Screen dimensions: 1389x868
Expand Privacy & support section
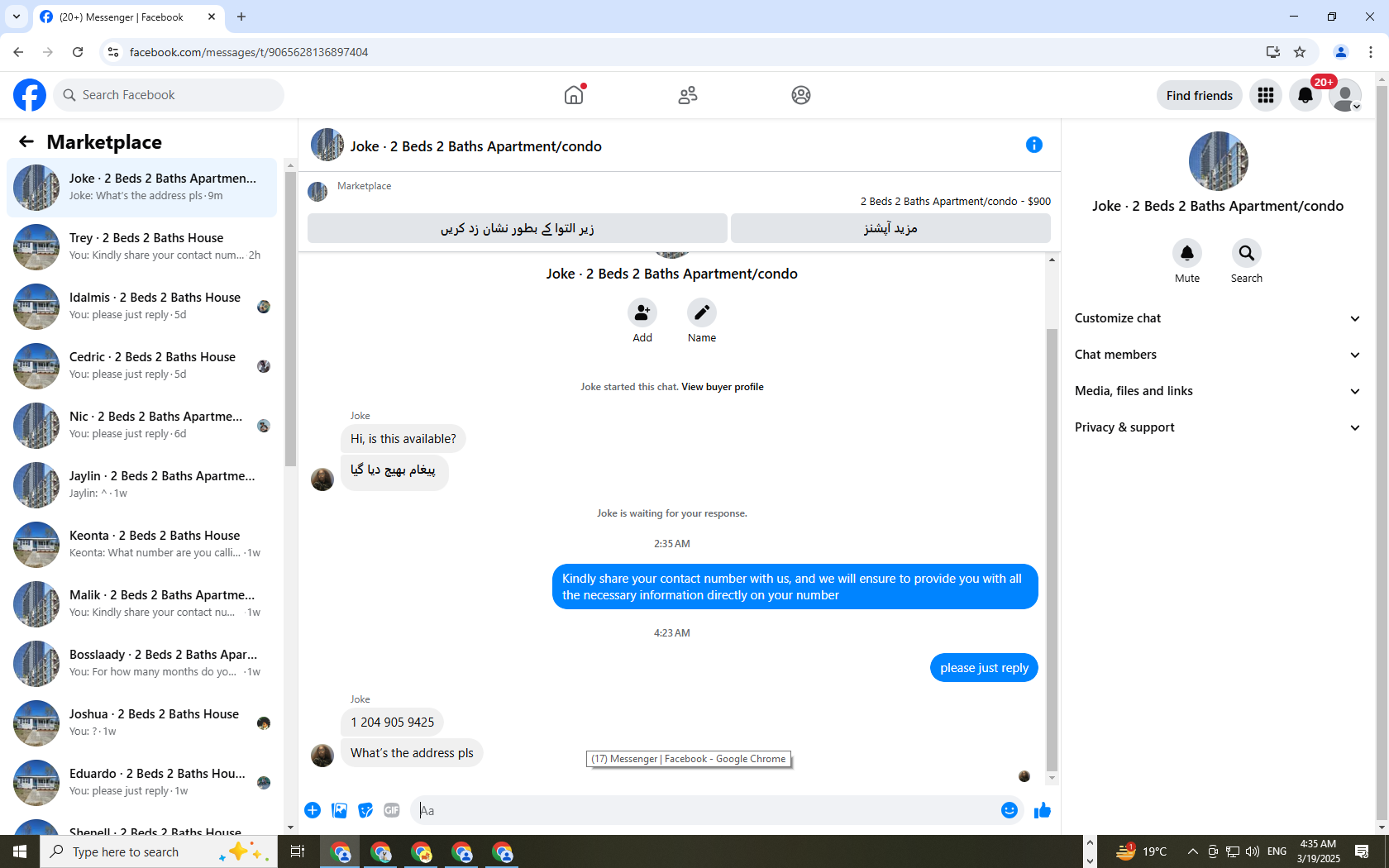coord(1218,427)
